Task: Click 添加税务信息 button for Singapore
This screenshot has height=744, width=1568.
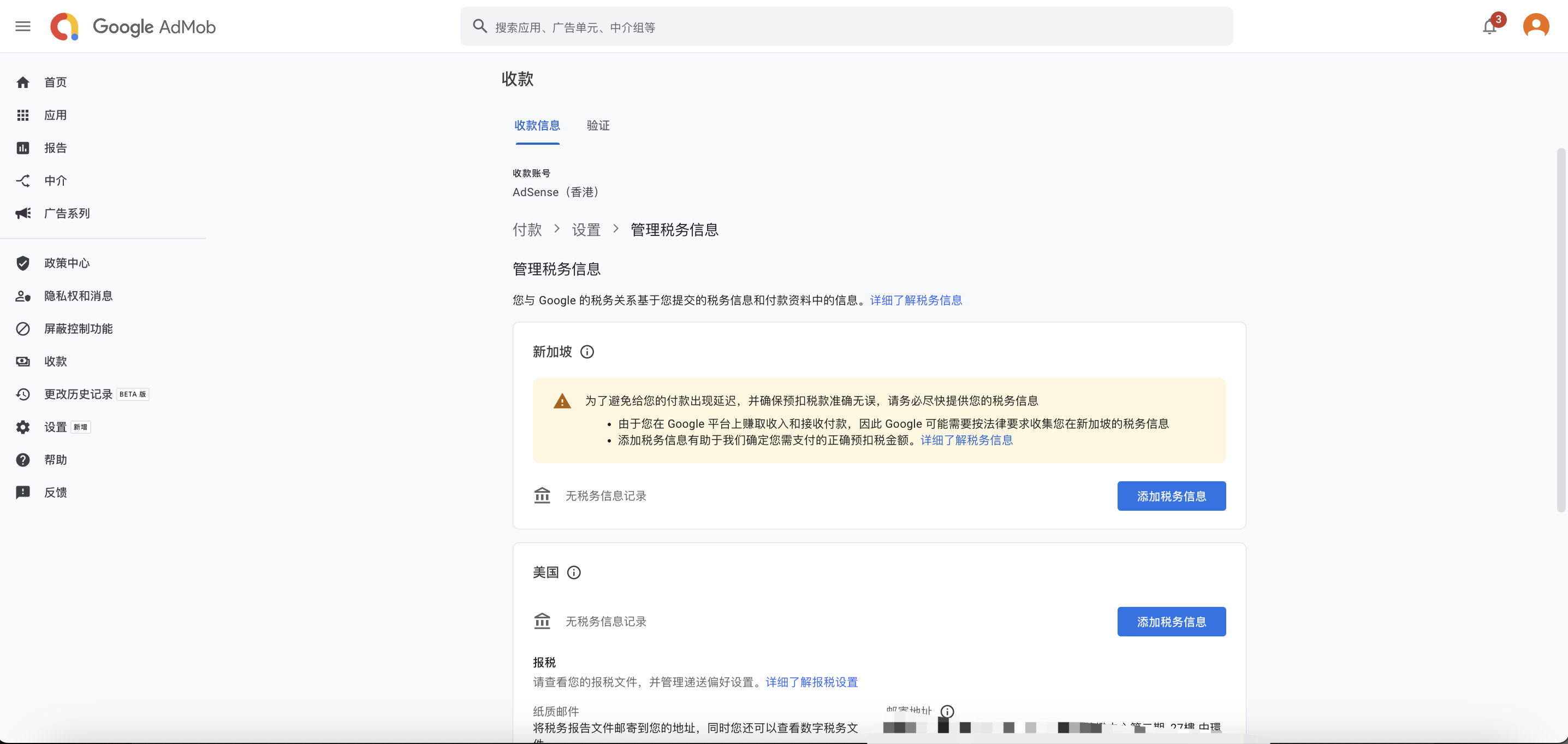Action: point(1171,495)
